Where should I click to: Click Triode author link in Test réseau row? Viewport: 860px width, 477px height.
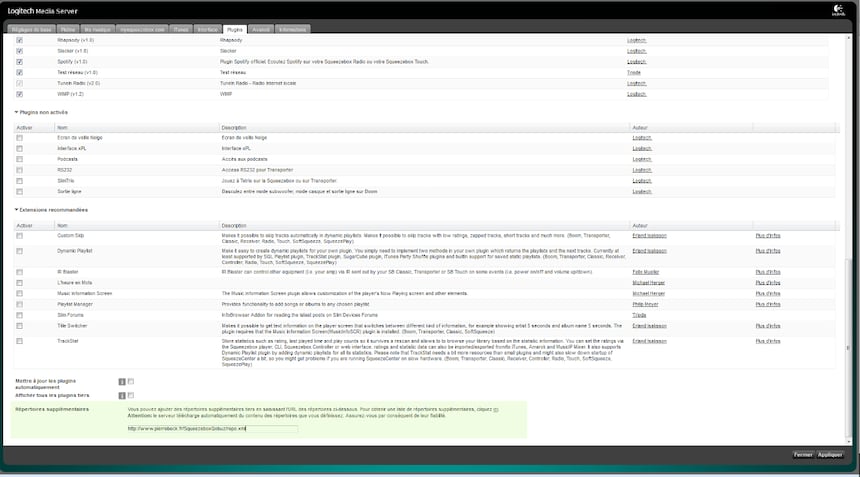tap(633, 72)
